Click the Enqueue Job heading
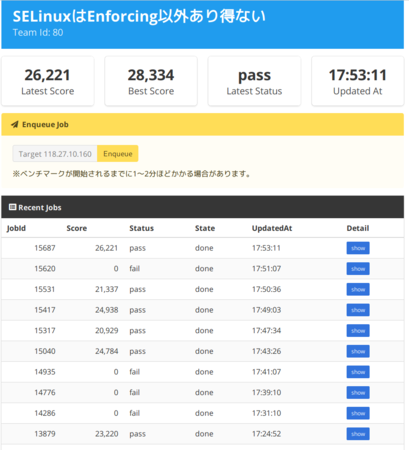 tap(45, 125)
